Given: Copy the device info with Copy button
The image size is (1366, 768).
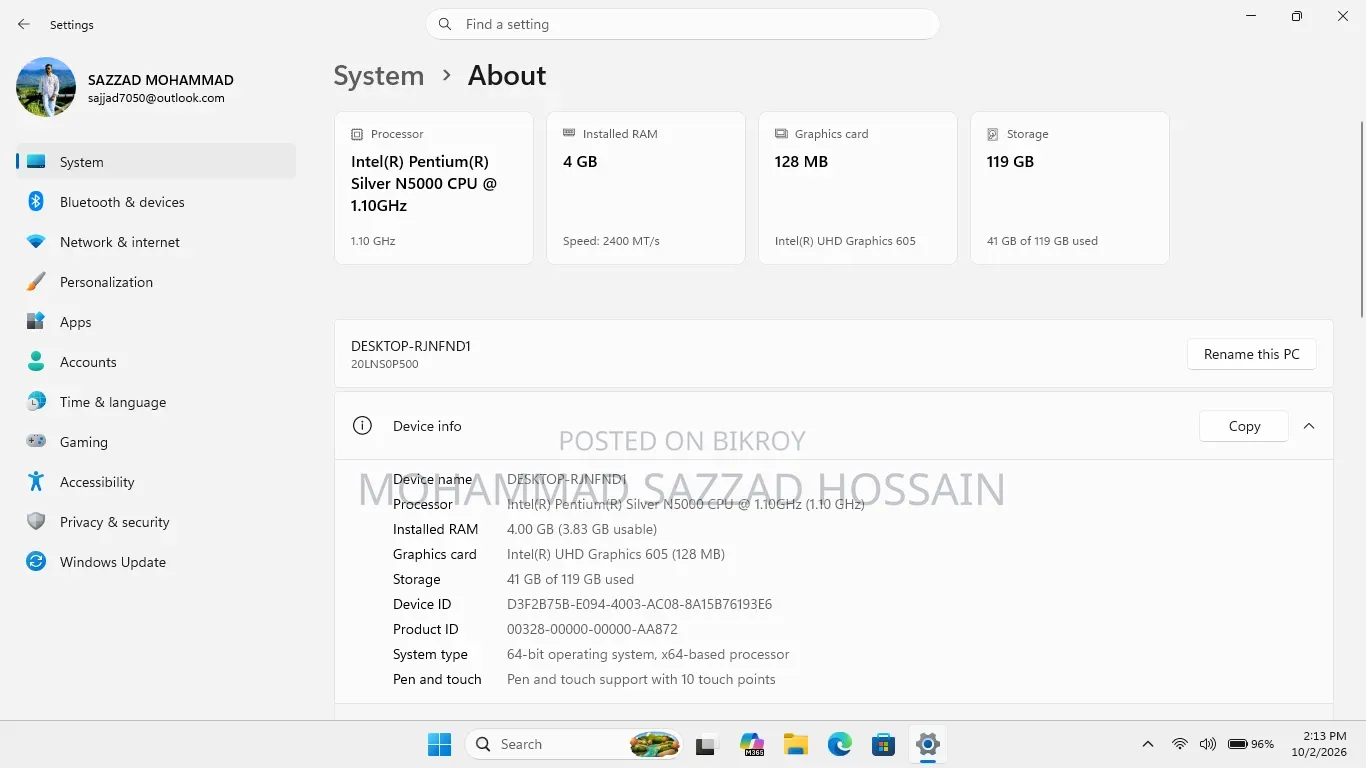Looking at the screenshot, I should [1244, 426].
